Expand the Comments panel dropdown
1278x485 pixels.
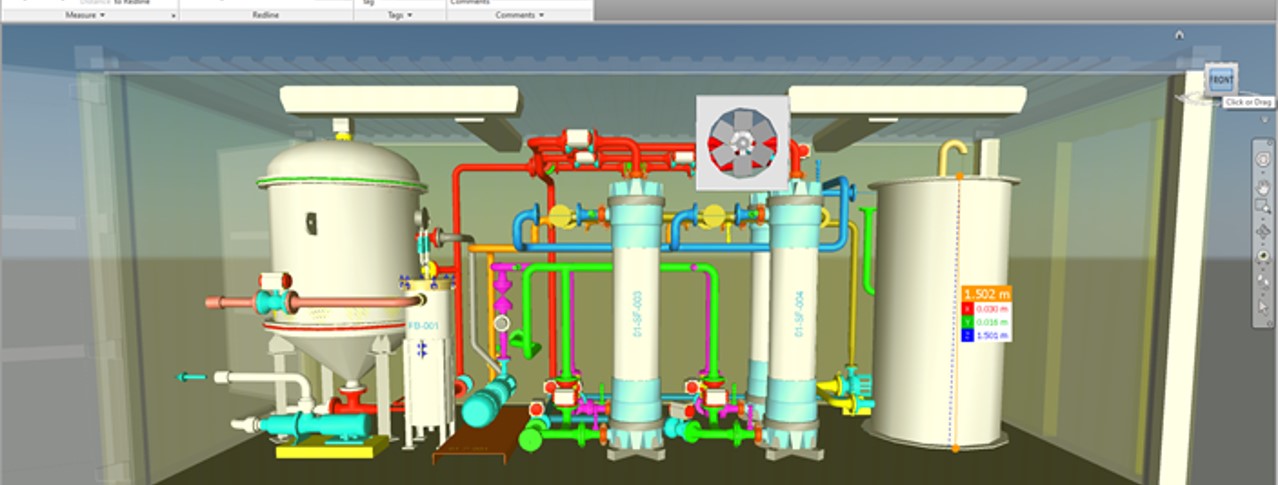(519, 15)
